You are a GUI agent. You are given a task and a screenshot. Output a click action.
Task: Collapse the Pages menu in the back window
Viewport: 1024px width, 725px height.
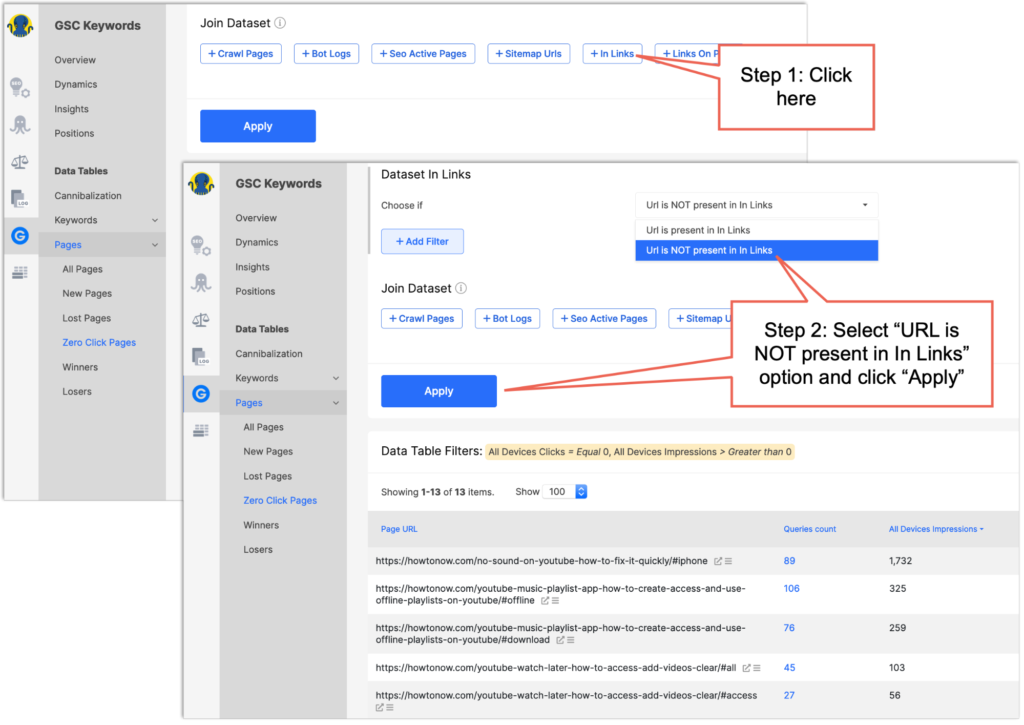(x=103, y=245)
